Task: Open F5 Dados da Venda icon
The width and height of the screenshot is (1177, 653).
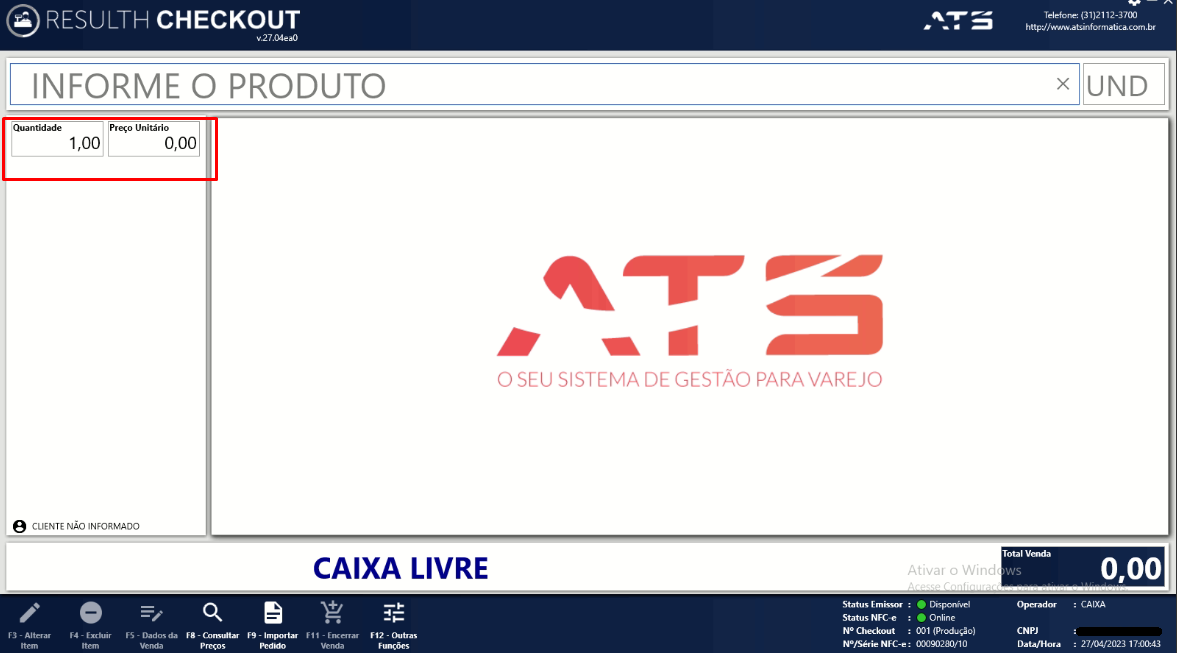Action: (x=151, y=613)
